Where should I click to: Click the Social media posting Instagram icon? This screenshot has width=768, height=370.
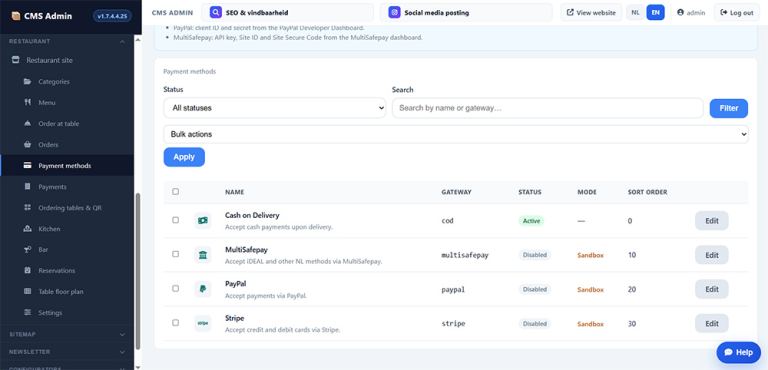tap(394, 13)
